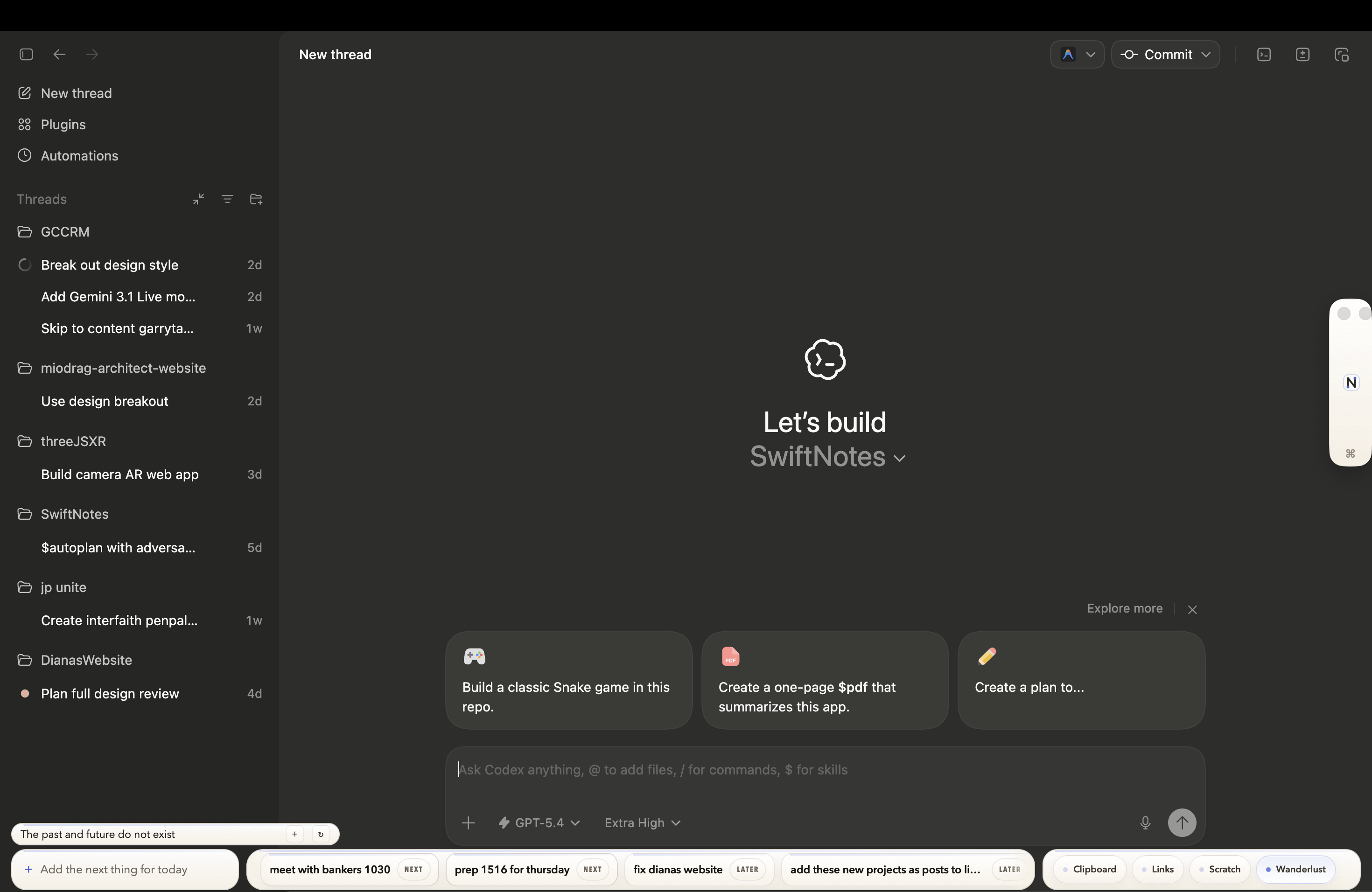Open the diff panel icon in the header
1372x892 pixels.
pyautogui.click(x=1302, y=54)
